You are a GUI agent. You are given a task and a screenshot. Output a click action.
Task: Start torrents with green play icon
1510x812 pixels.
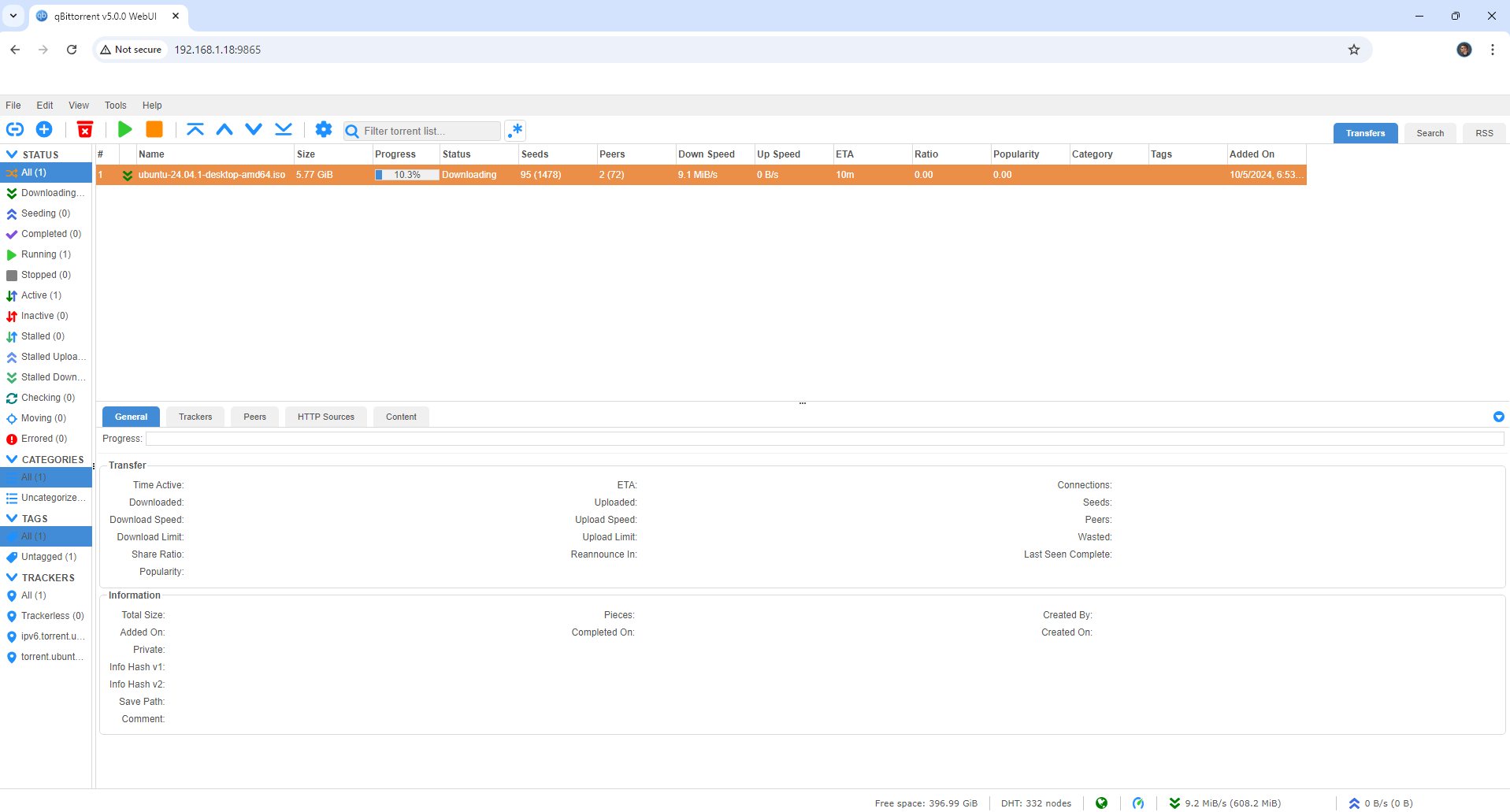124,129
